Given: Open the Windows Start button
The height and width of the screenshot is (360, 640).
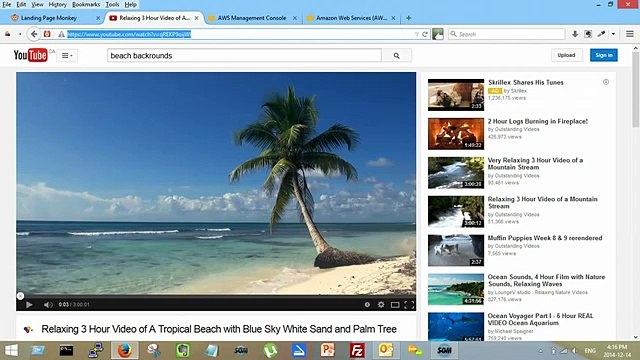Looking at the screenshot, I should (11, 351).
